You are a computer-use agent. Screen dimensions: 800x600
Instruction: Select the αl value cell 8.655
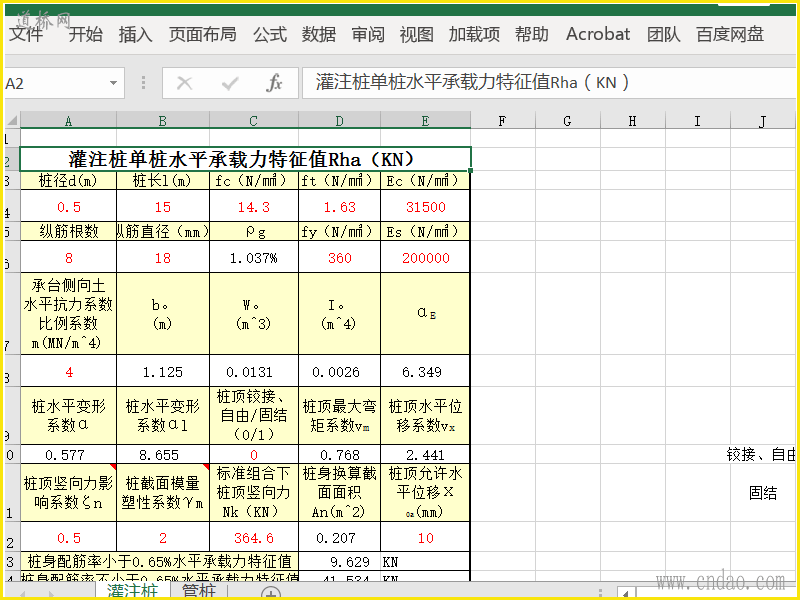click(163, 454)
